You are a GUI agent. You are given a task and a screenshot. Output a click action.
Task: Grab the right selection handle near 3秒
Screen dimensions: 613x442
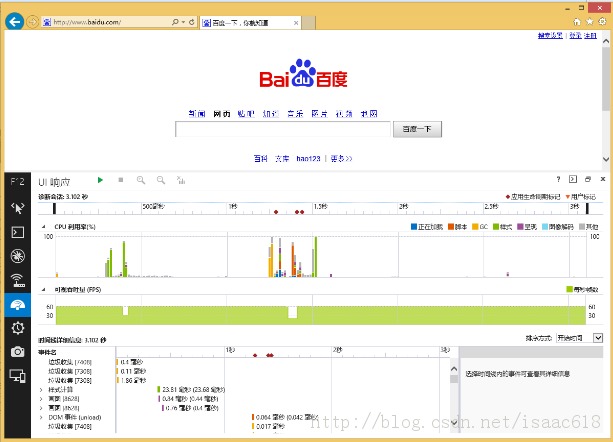pyautogui.click(x=587, y=209)
